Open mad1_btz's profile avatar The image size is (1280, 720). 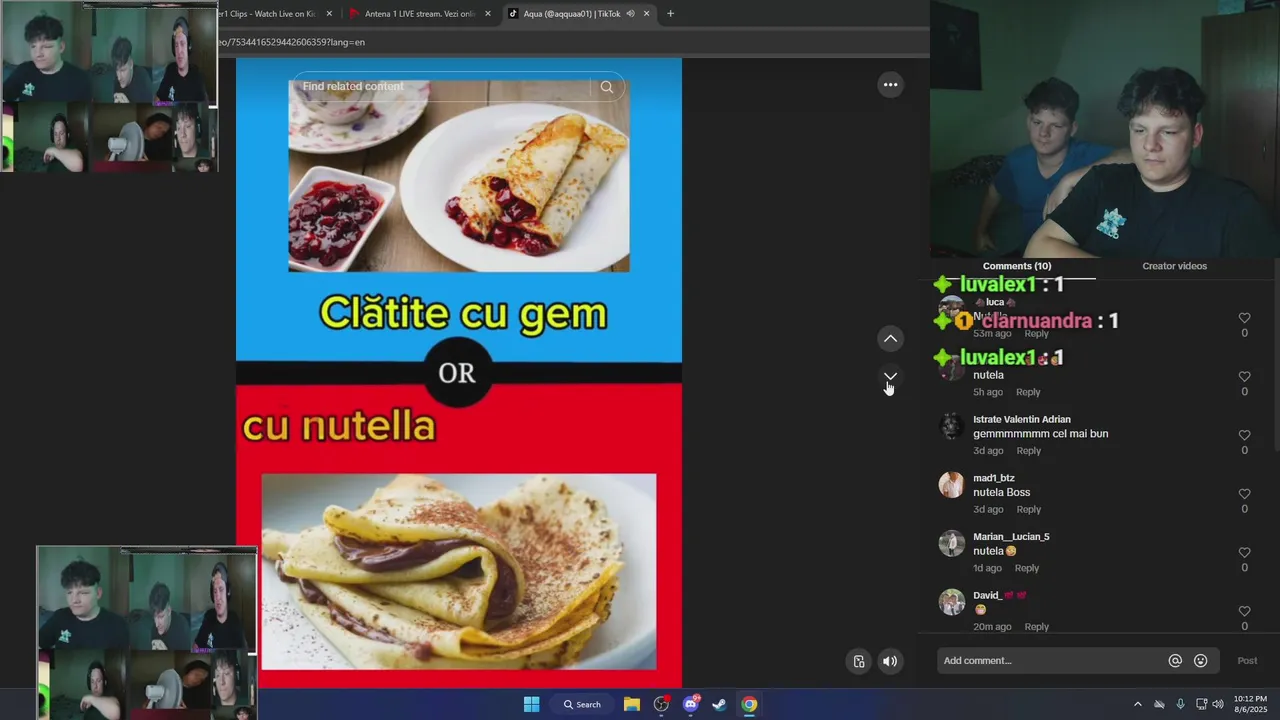pyautogui.click(x=951, y=485)
